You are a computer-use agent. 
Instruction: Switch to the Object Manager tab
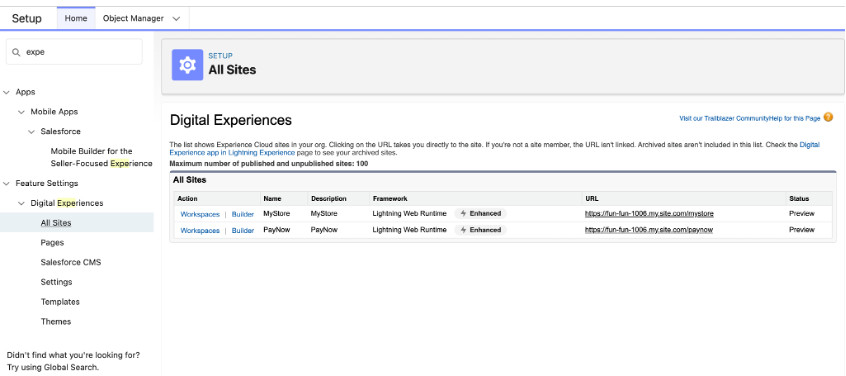[x=133, y=18]
